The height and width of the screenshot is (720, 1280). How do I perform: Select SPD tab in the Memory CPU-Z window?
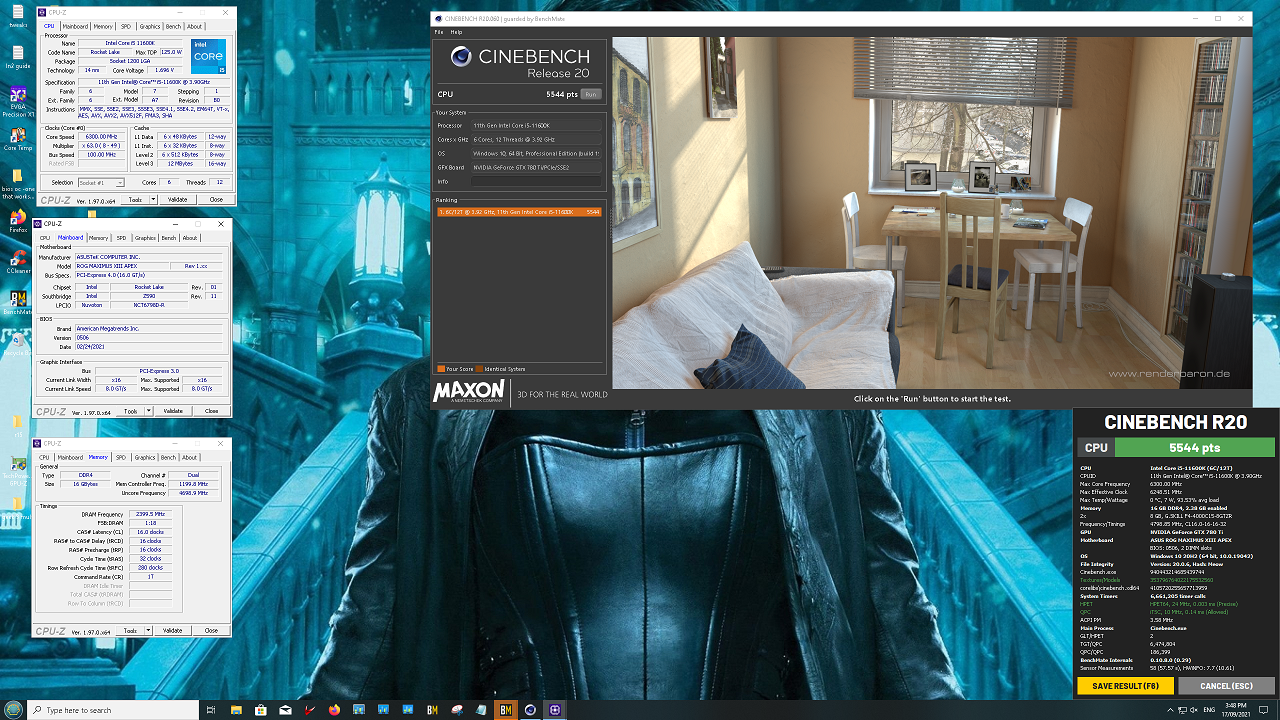tap(121, 457)
